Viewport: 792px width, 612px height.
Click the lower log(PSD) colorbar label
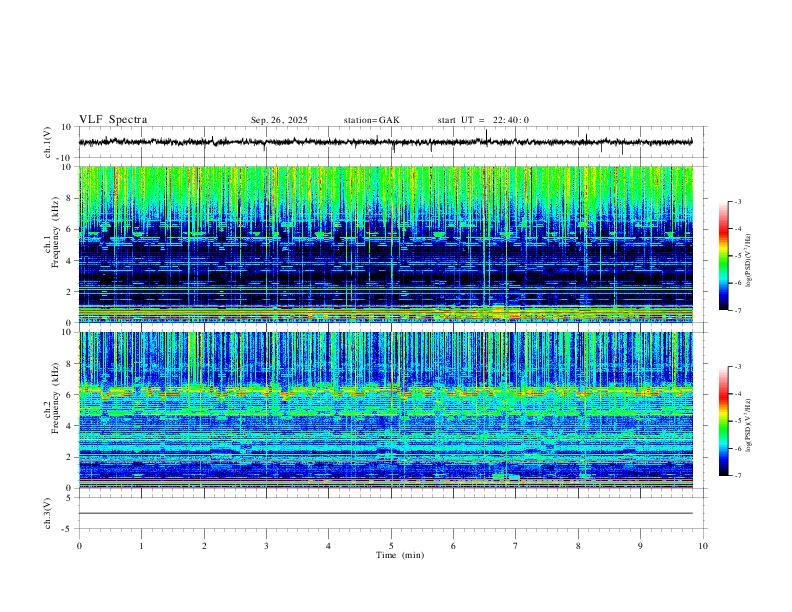(749, 425)
